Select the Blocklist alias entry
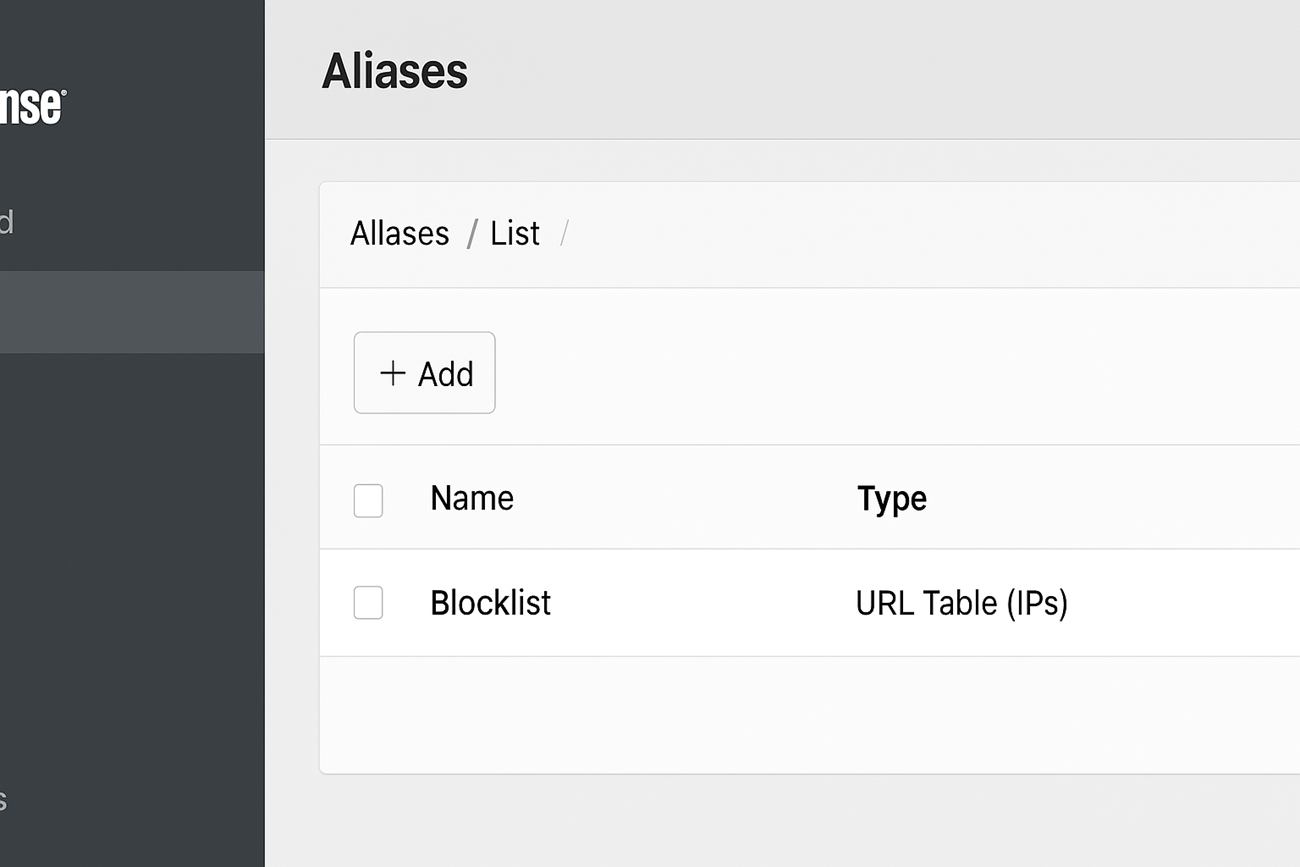 (x=490, y=603)
